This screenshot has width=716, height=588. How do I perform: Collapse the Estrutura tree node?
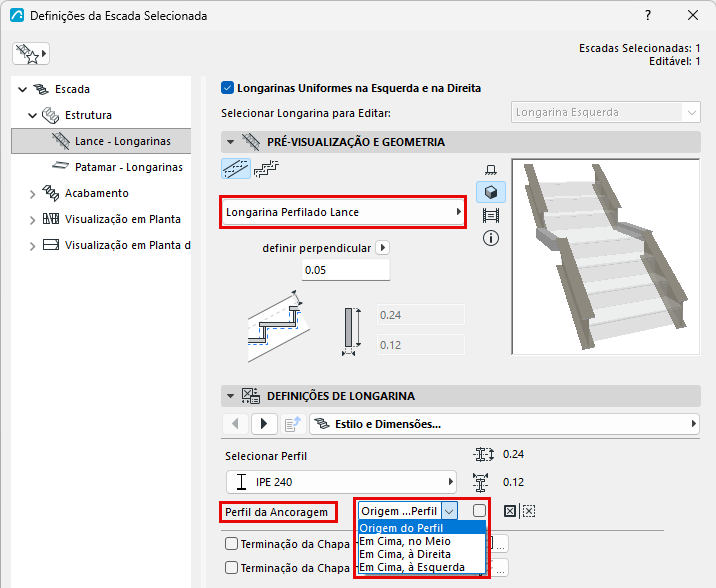(32, 116)
